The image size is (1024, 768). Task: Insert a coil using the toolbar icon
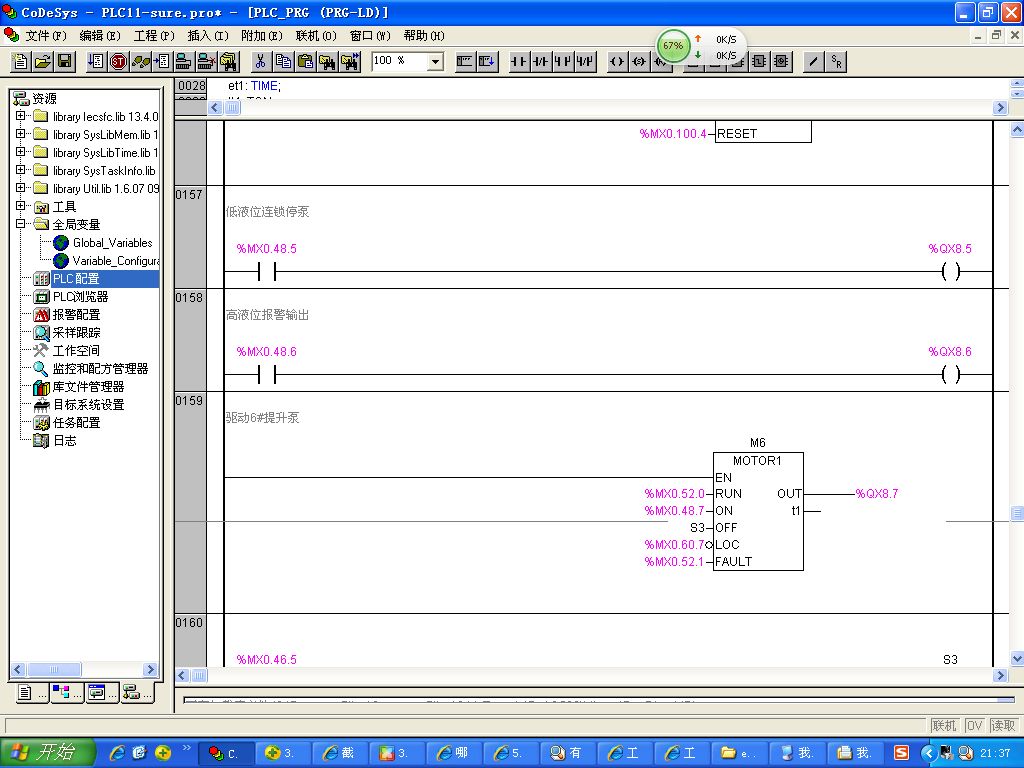point(616,62)
